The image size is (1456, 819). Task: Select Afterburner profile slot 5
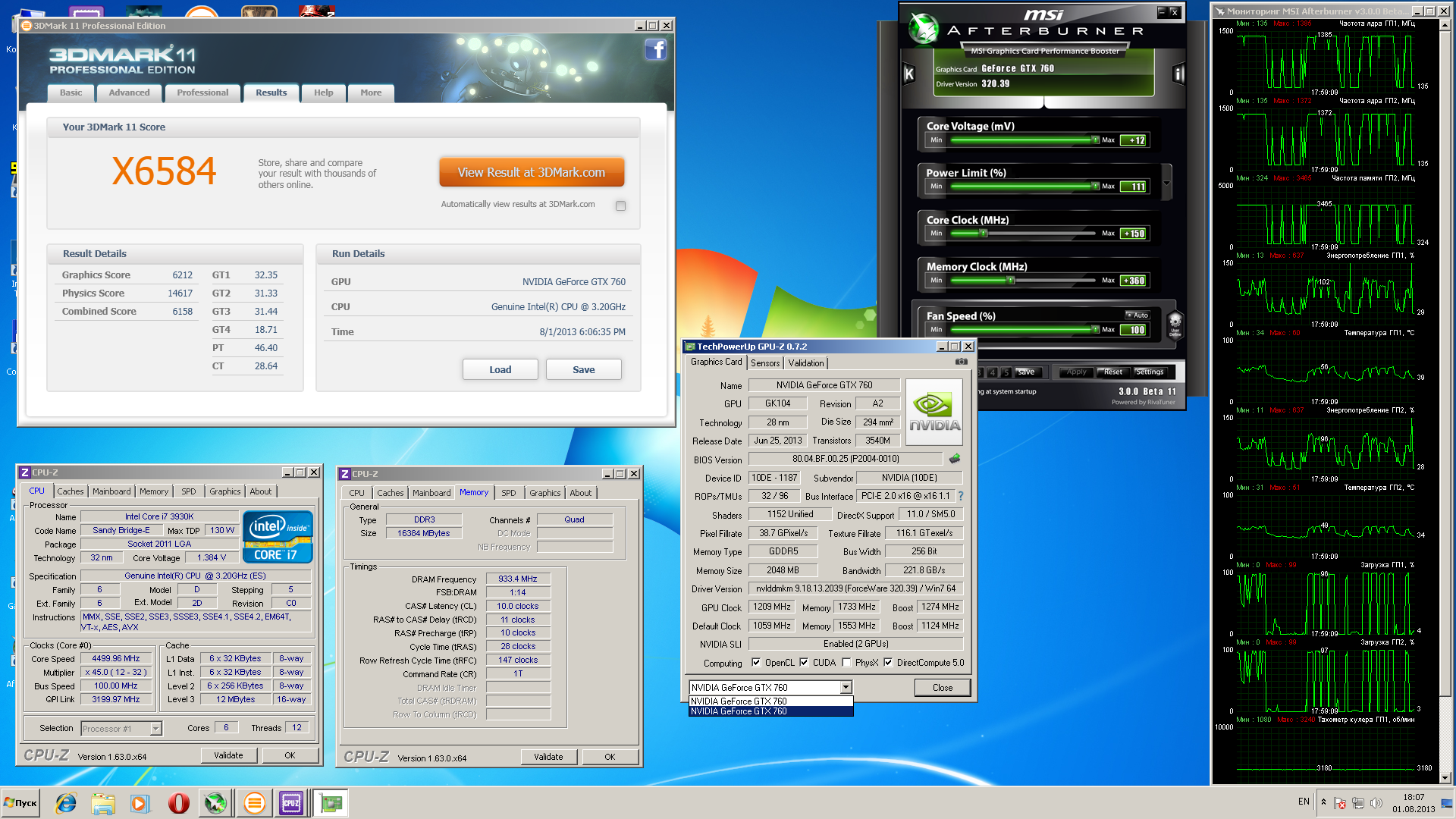coord(1006,372)
